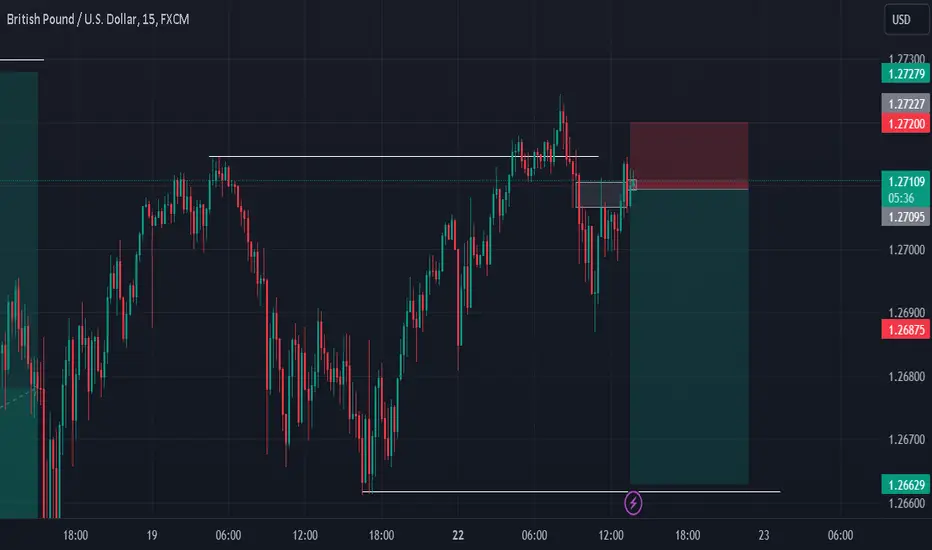Click the short white line at top left
Viewport: 932px width, 550px height.
pyautogui.click(x=22, y=59)
